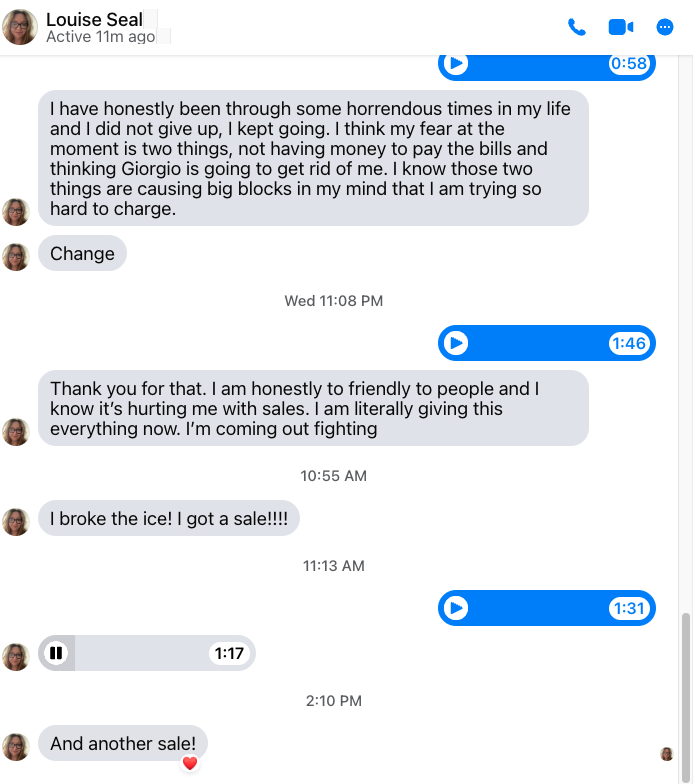
Task: Start a voice call with Louise
Action: [x=577, y=27]
